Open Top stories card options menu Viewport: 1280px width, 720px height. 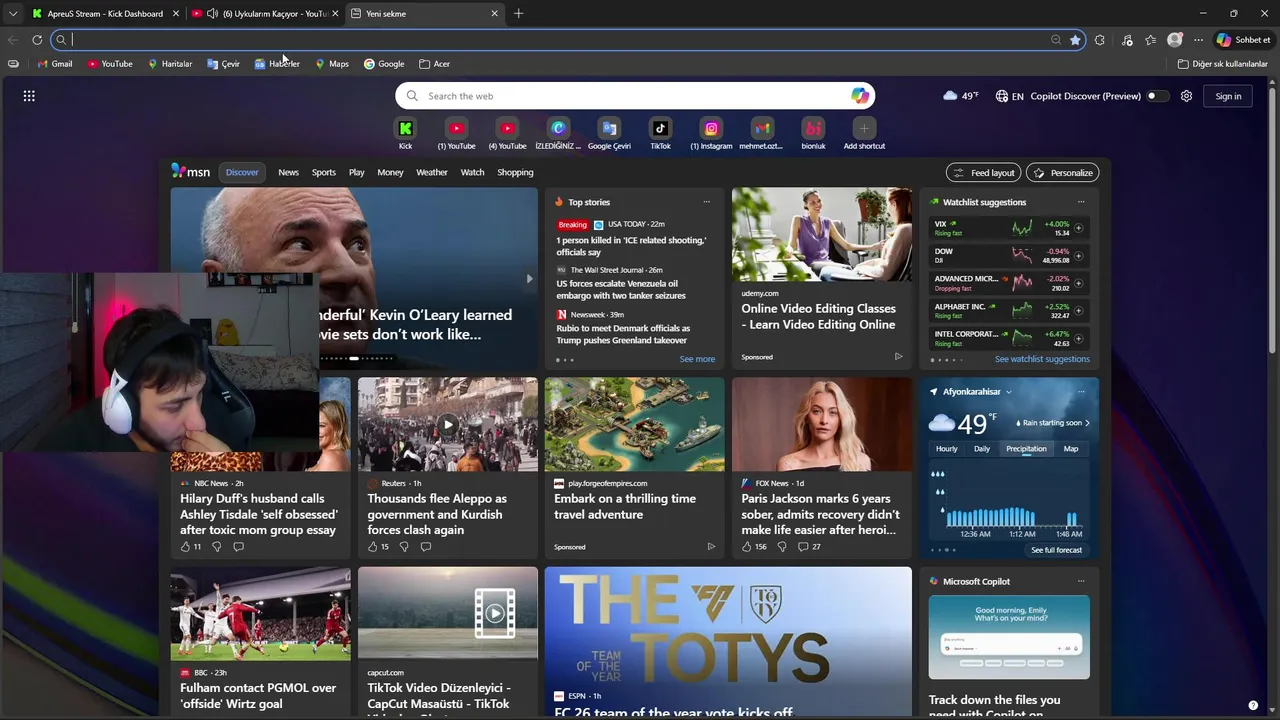click(706, 202)
